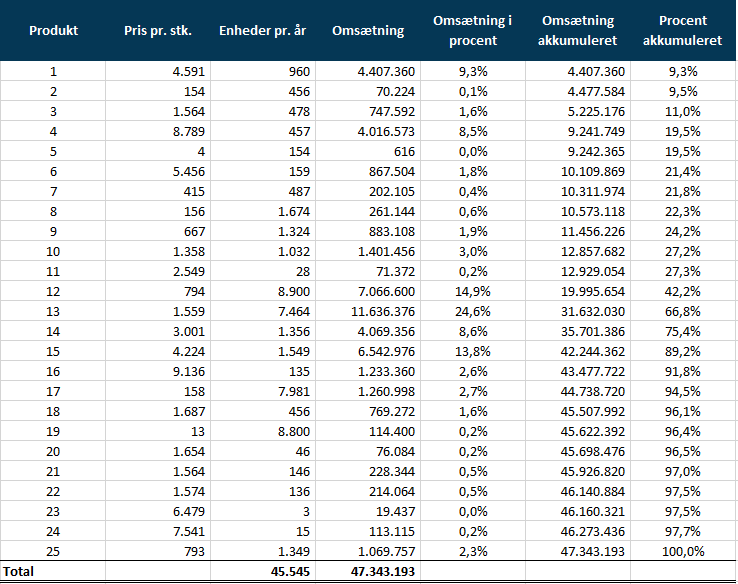Select accumulated percent 9,5%

(x=682, y=91)
